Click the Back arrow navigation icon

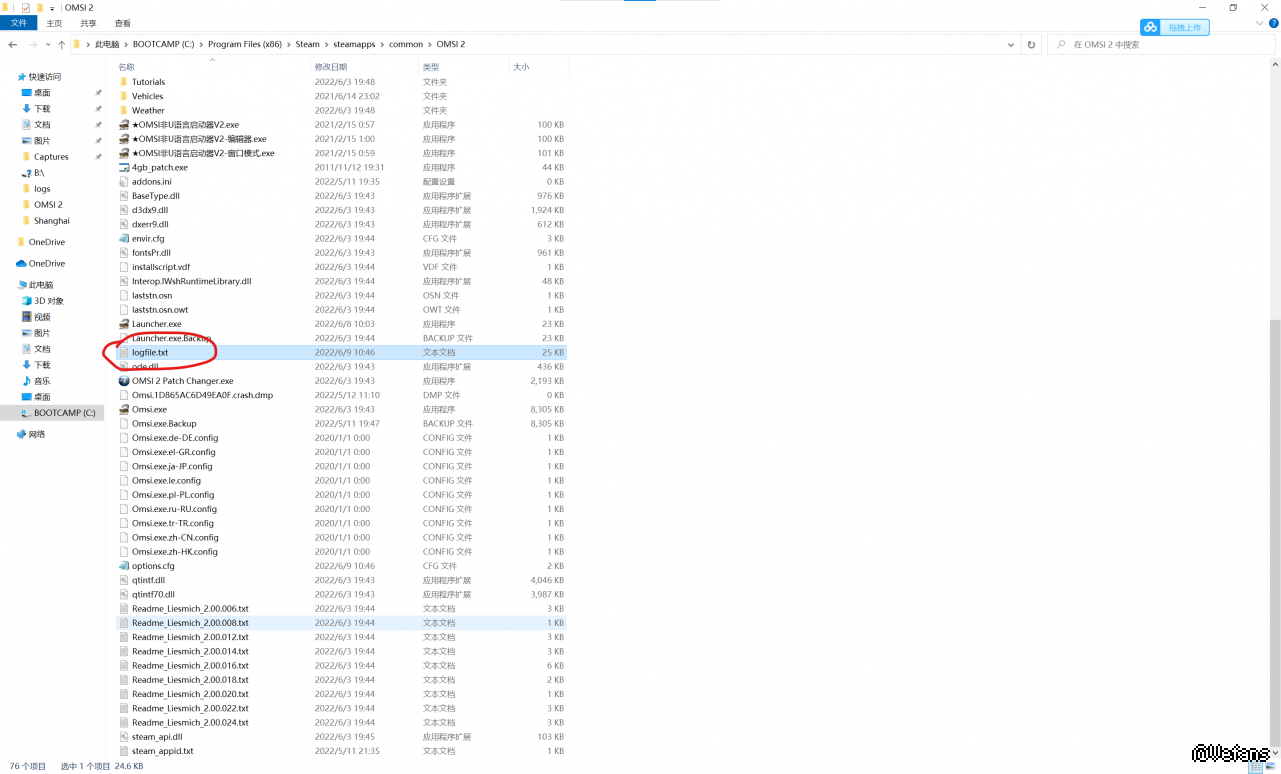(x=12, y=45)
